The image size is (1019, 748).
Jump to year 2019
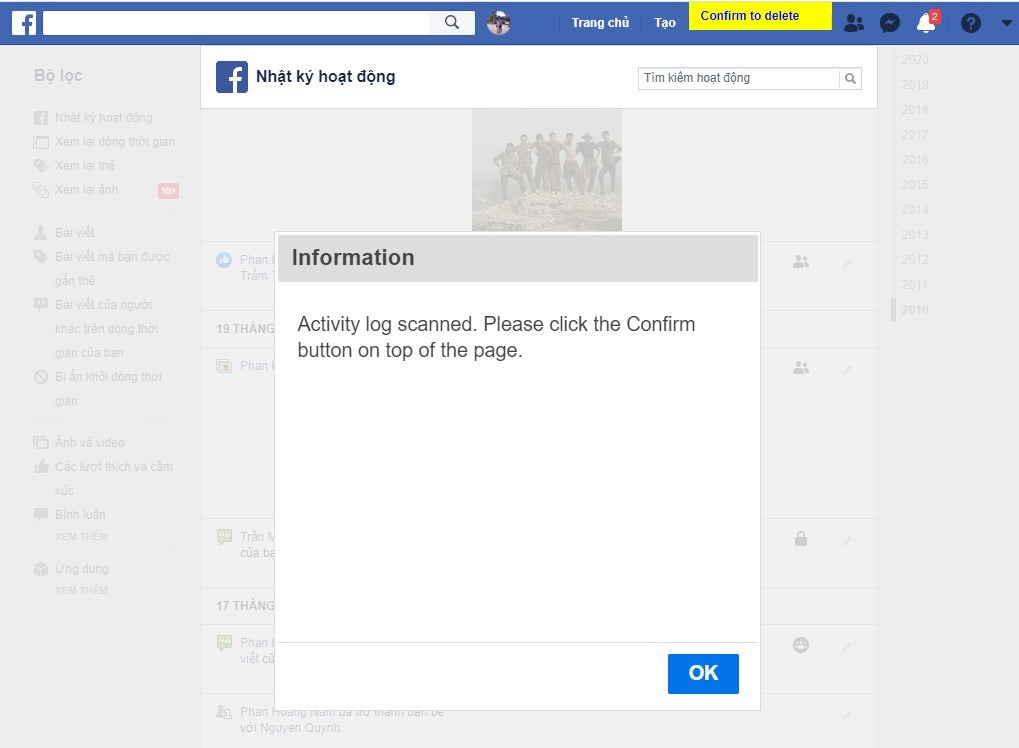(915, 84)
